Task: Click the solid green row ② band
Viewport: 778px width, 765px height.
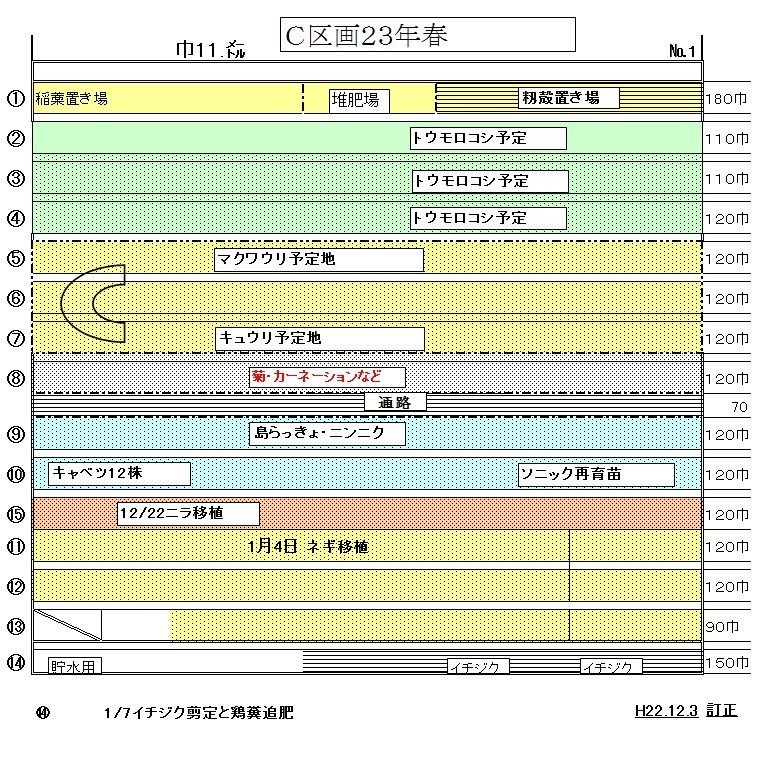Action: [367, 137]
